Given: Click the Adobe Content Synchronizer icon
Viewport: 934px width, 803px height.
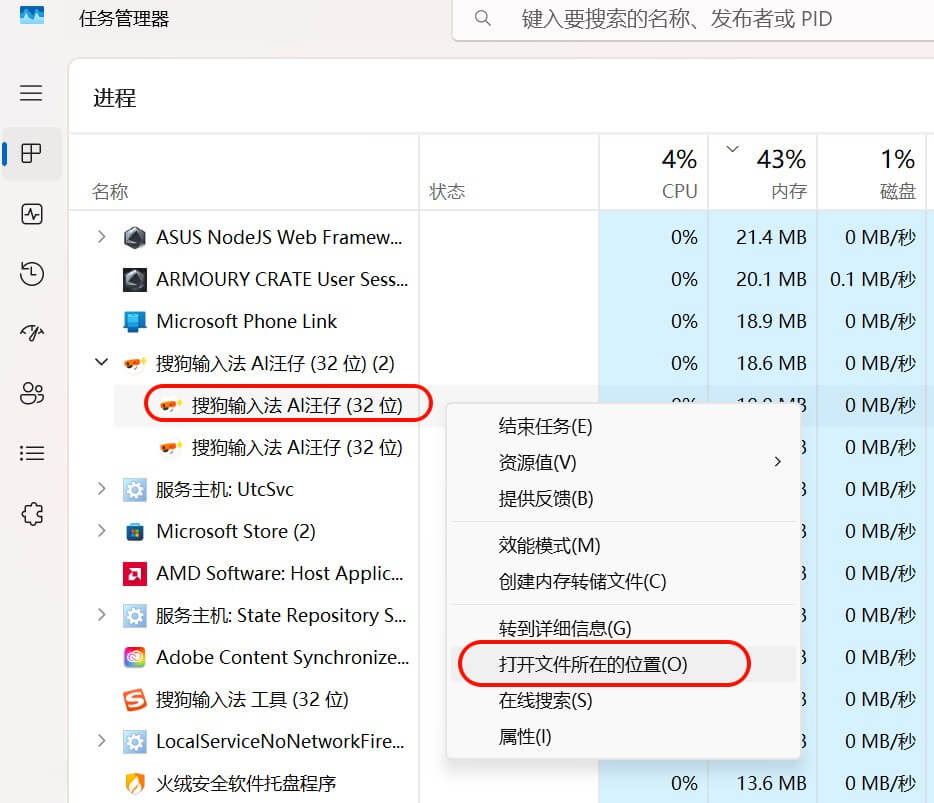Looking at the screenshot, I should tap(135, 658).
